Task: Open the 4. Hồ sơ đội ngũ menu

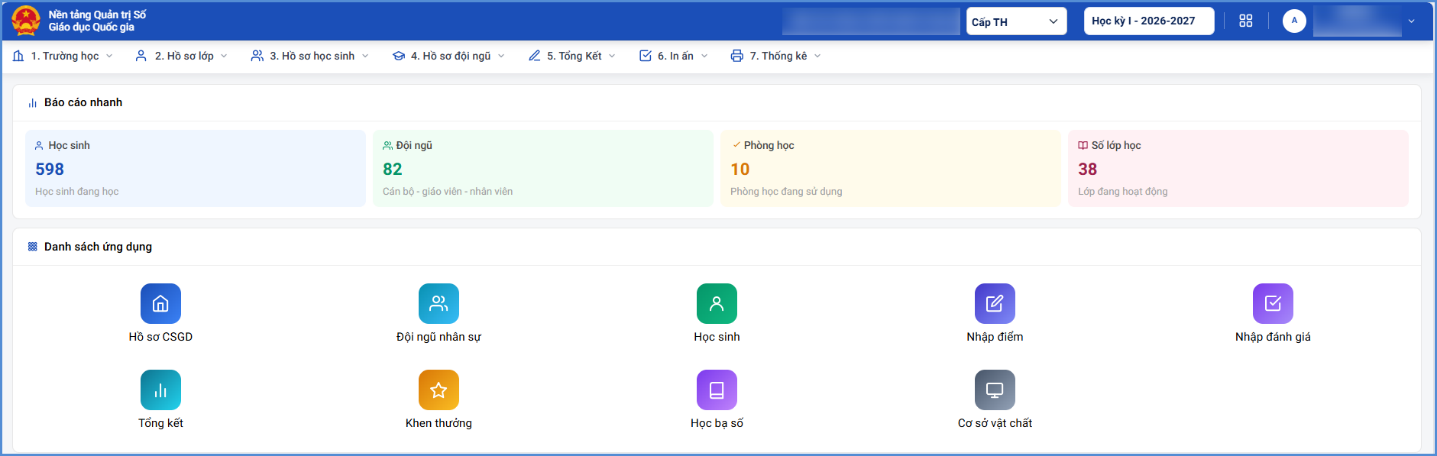Action: click(449, 56)
